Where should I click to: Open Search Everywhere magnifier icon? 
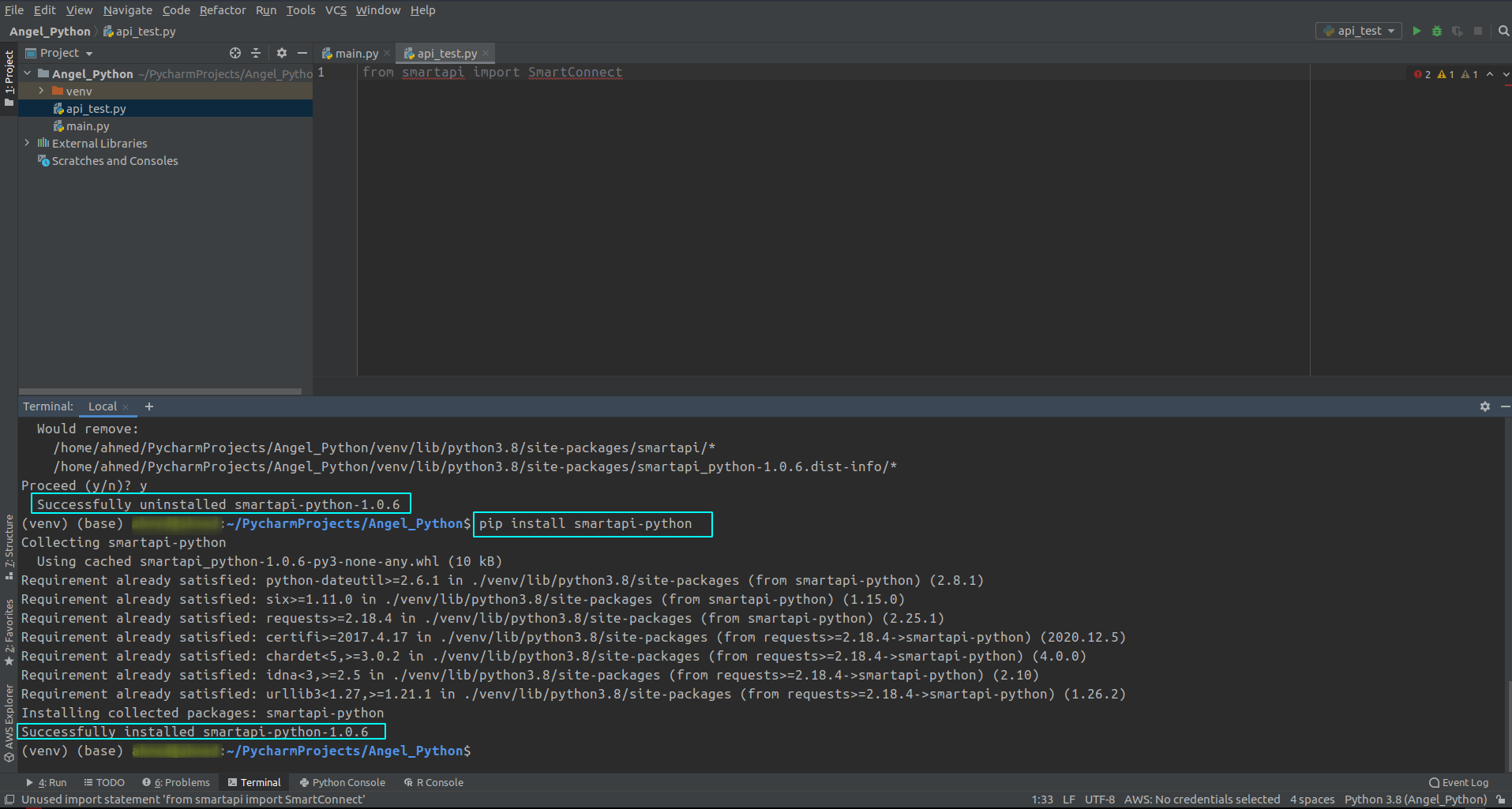click(1503, 31)
